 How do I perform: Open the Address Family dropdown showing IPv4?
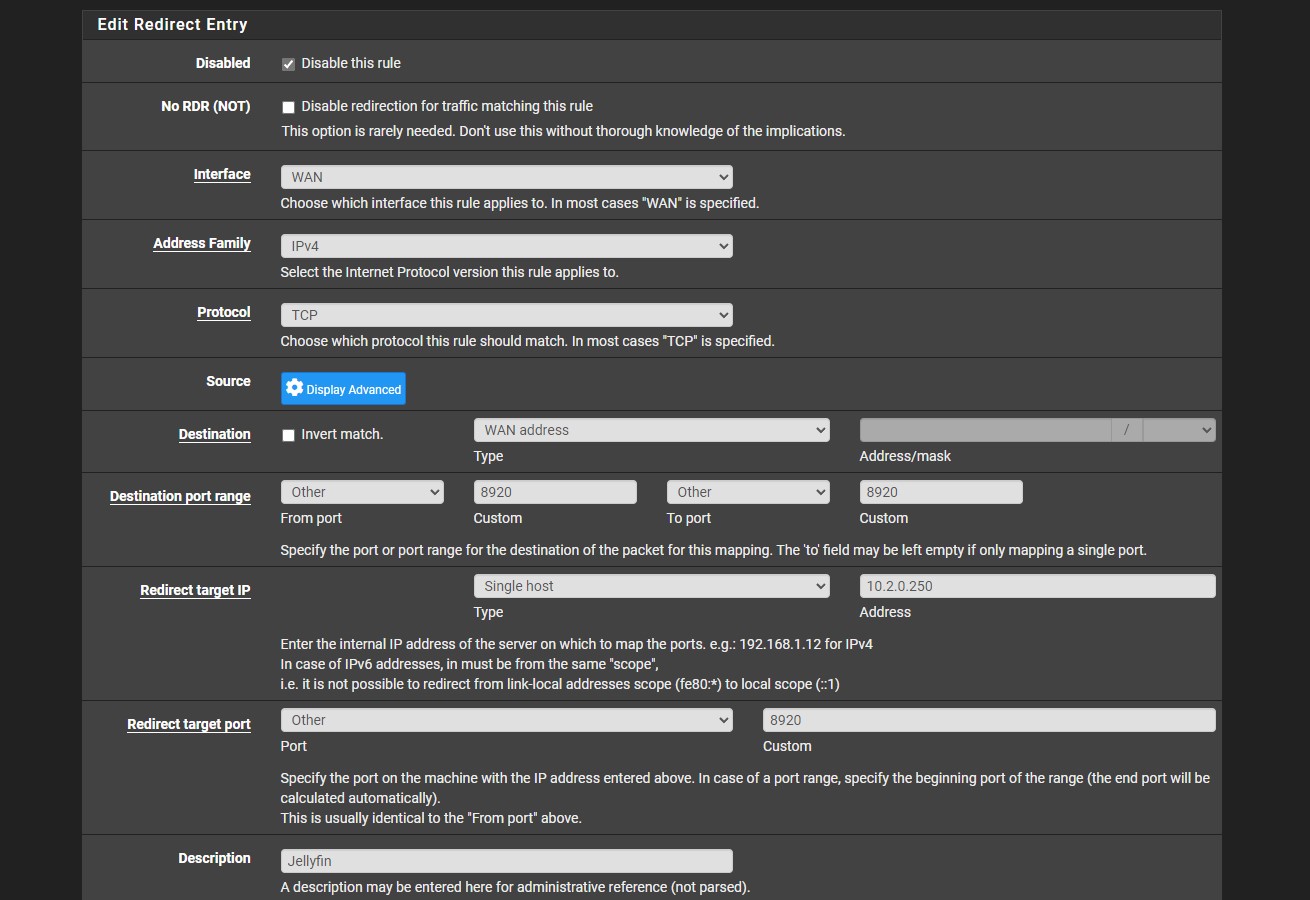506,246
